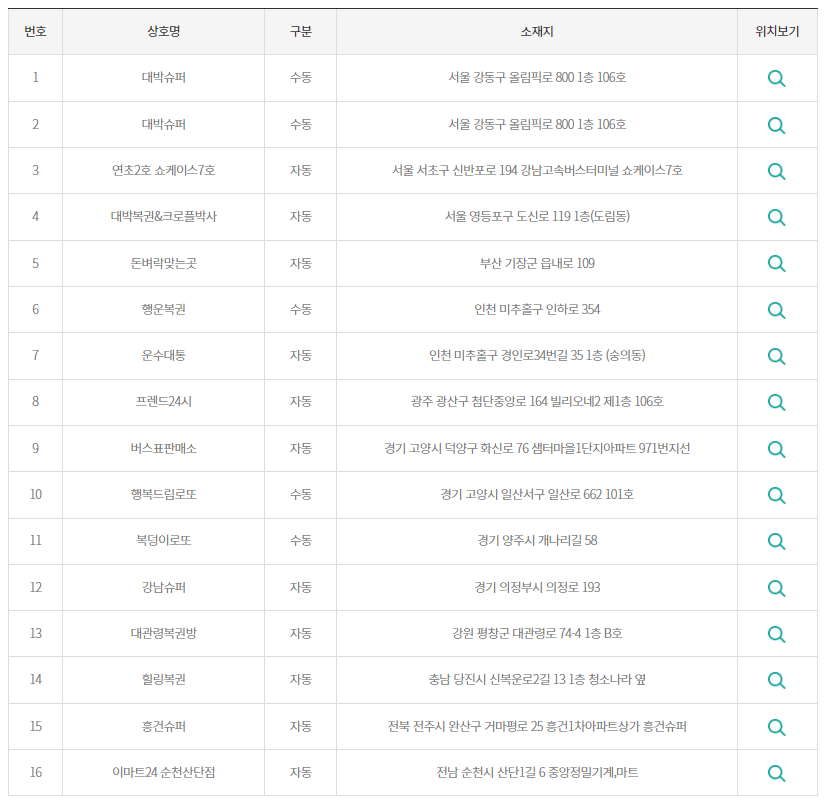Image resolution: width=825 pixels, height=802 pixels.
Task: Click the 구분 column header
Action: point(300,32)
